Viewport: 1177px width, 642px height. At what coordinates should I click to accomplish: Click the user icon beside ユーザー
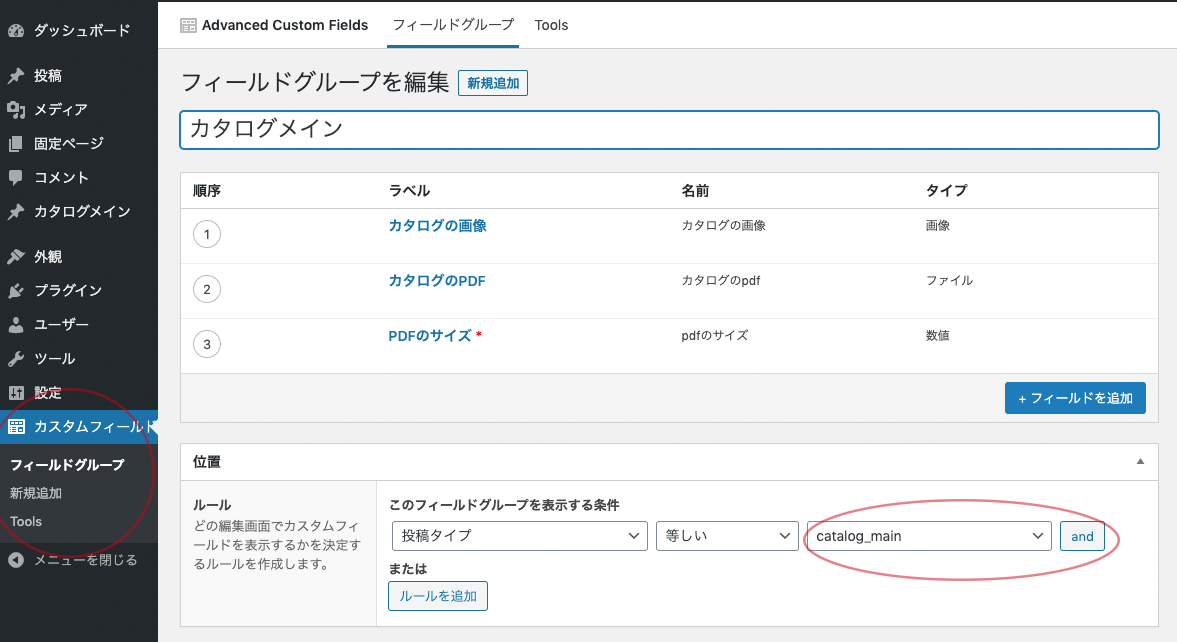16,324
